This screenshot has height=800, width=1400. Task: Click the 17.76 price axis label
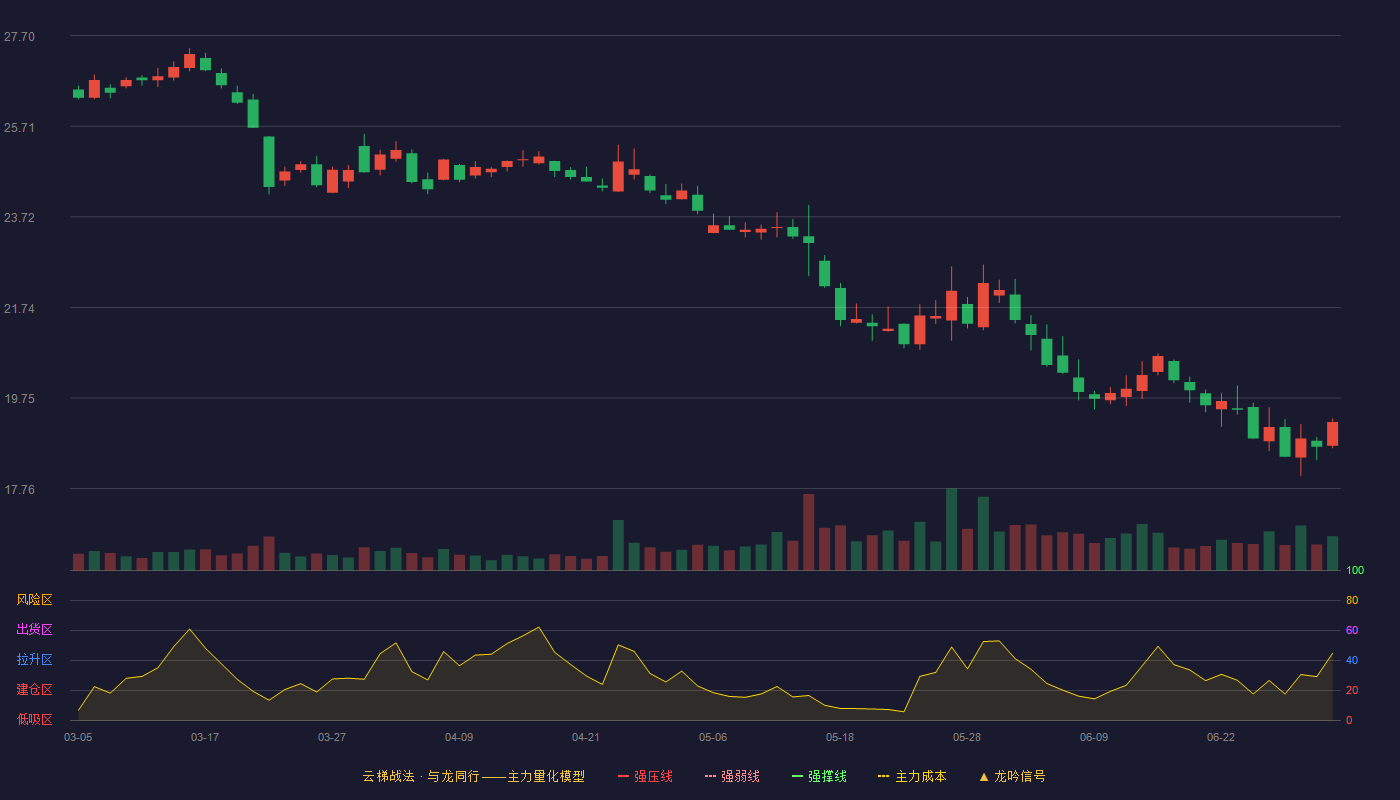point(19,490)
